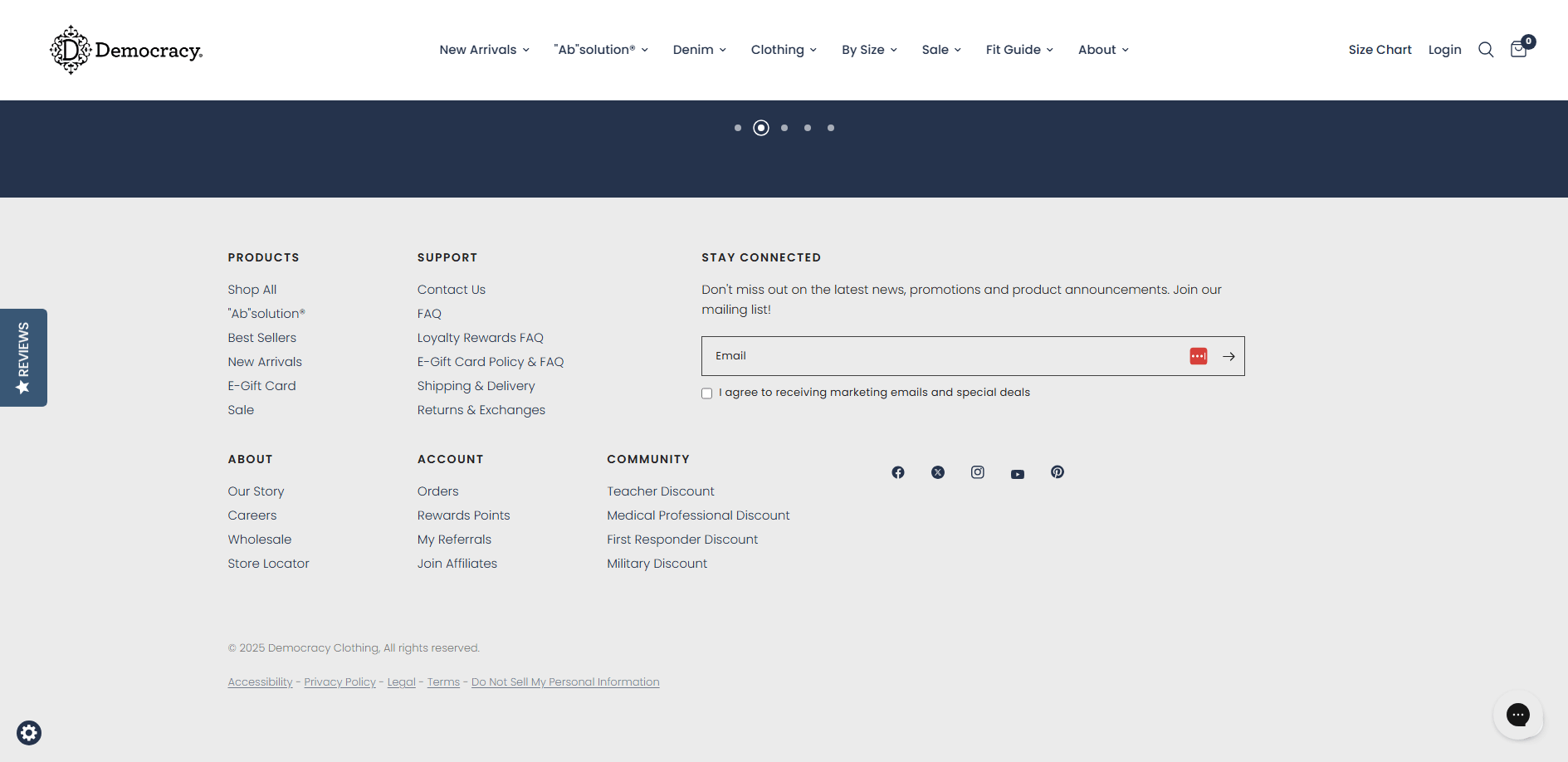
Task: Expand the New Arrivals dropdown menu
Action: pos(484,50)
